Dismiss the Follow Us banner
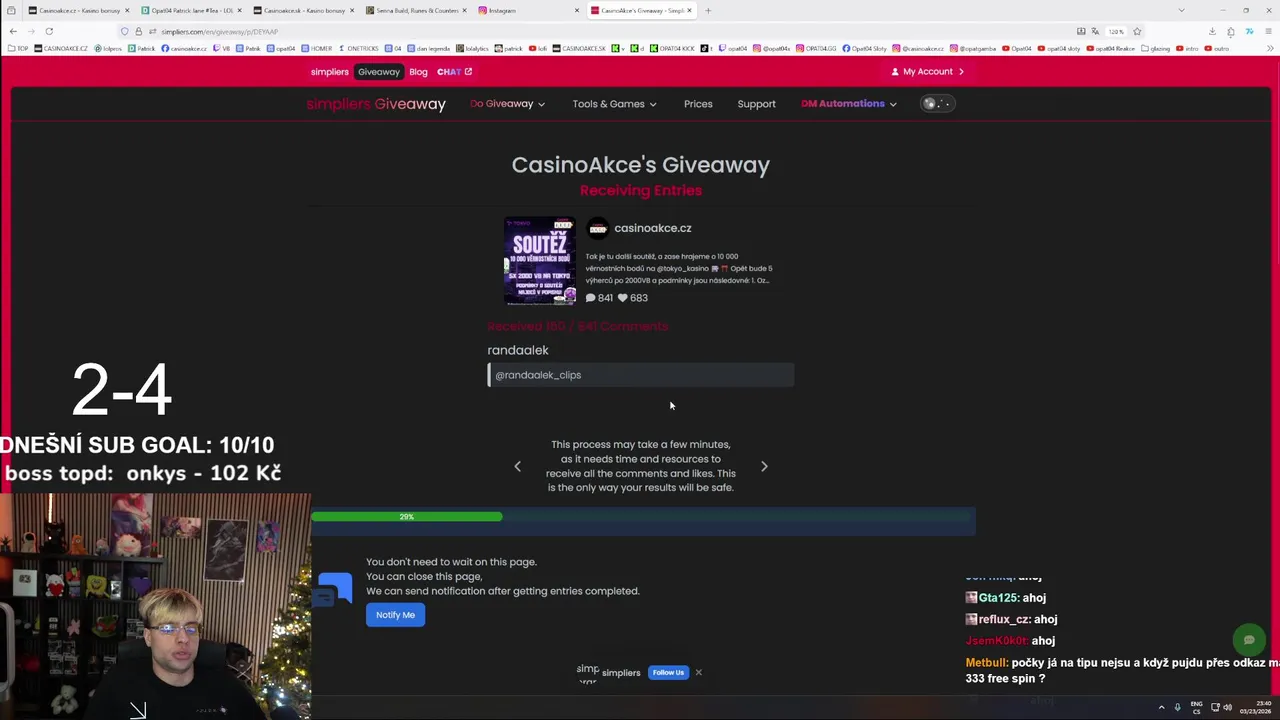The height and width of the screenshot is (720, 1280). pos(698,673)
